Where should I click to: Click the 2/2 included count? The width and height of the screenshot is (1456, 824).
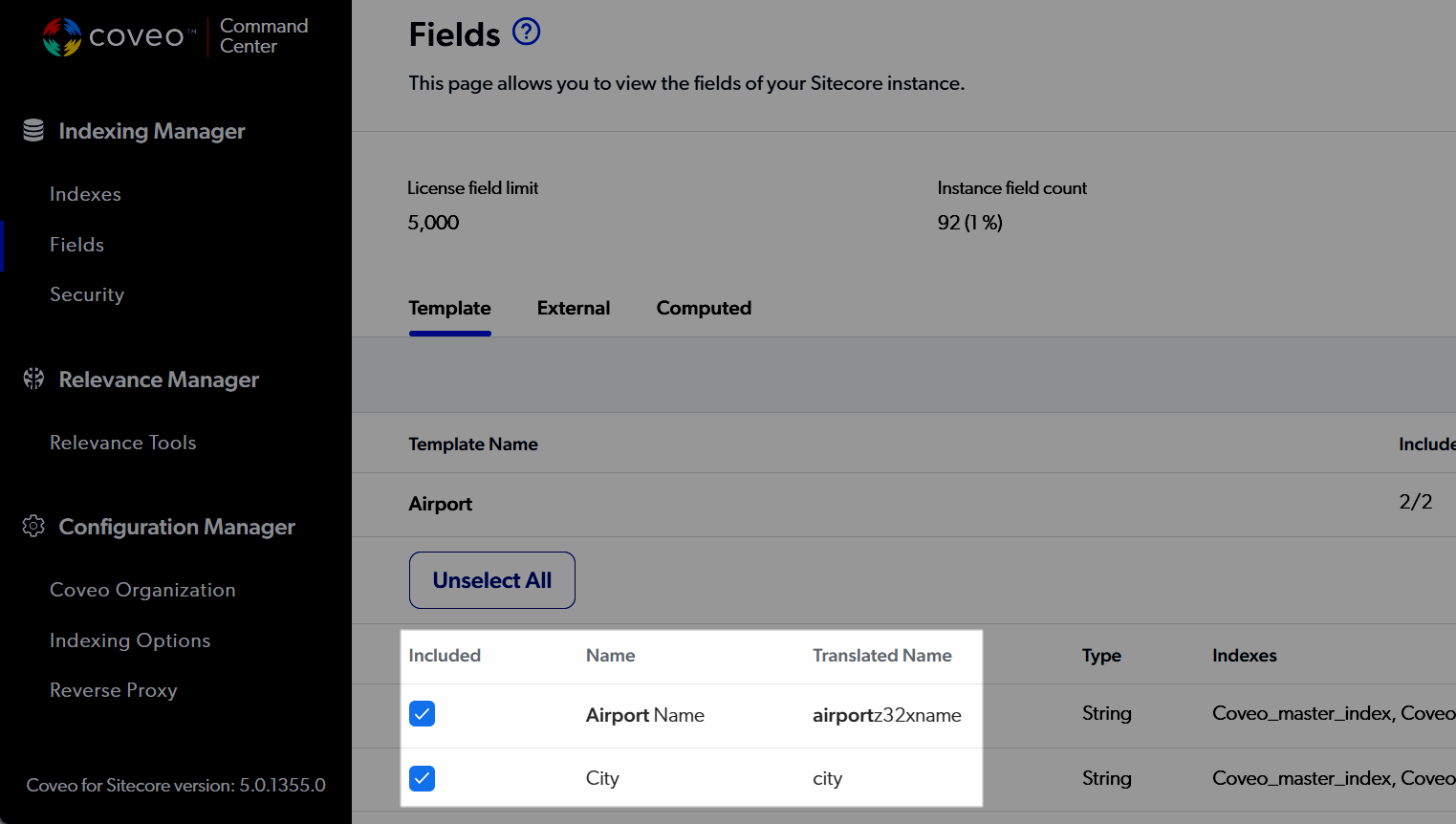[1416, 502]
